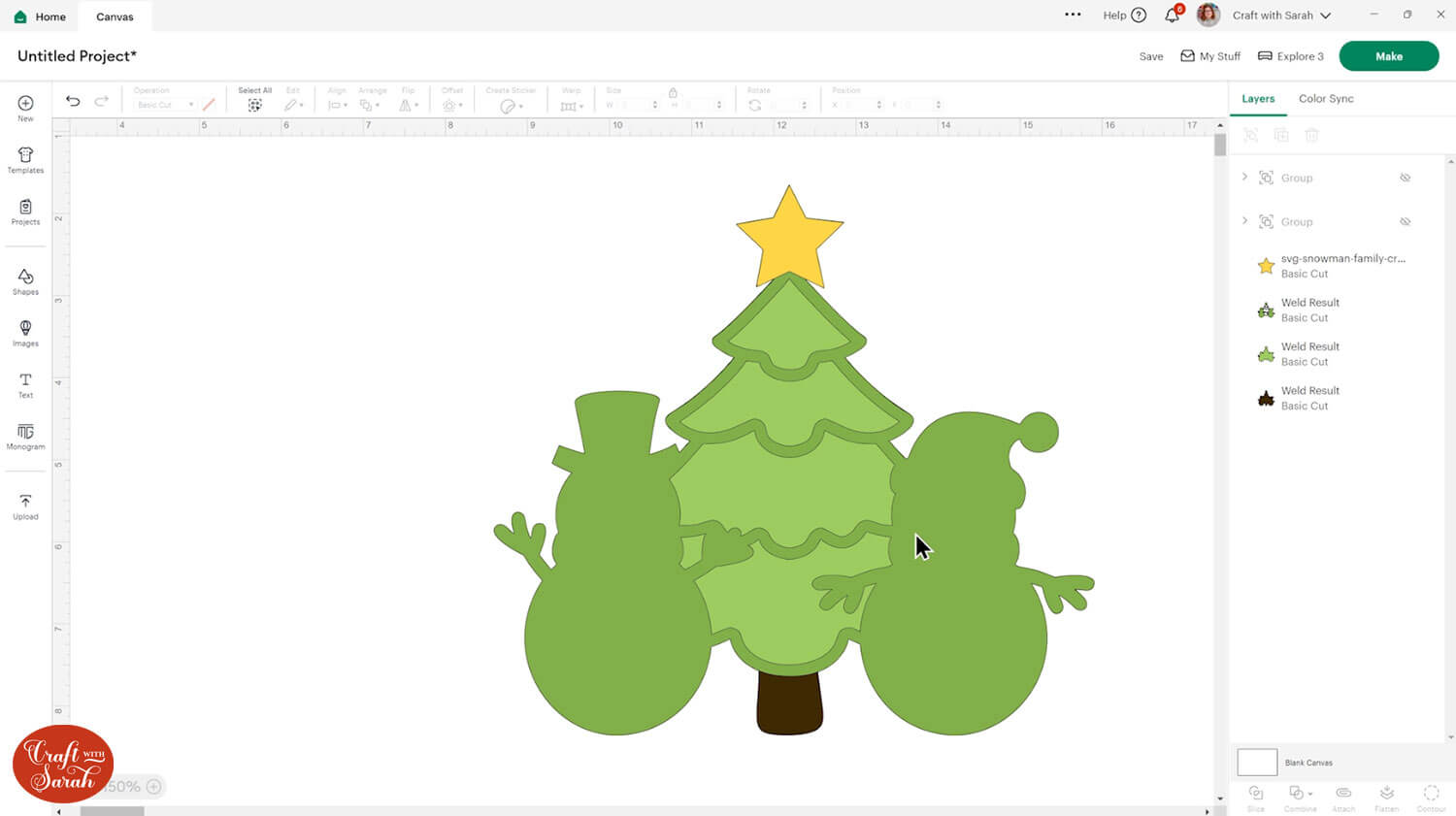1456x816 pixels.
Task: Click the Undo arrow
Action: click(73, 101)
